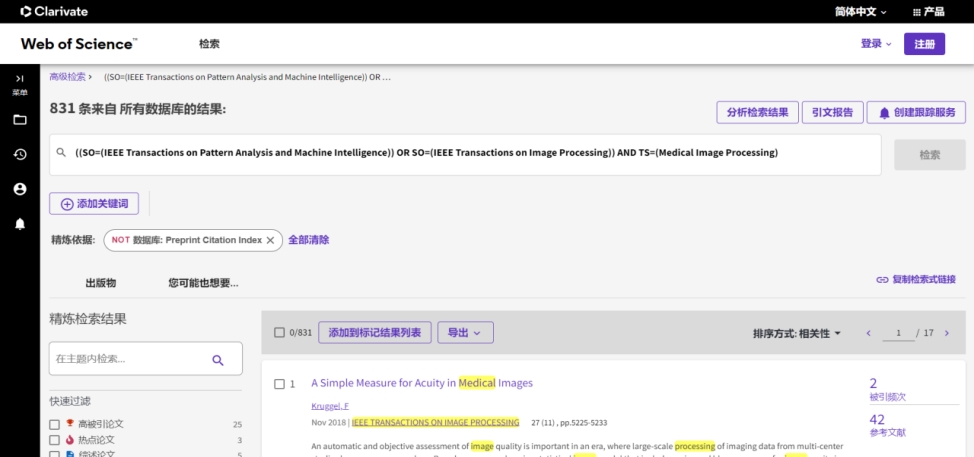Click the 快速过滤 label

click(x=70, y=402)
